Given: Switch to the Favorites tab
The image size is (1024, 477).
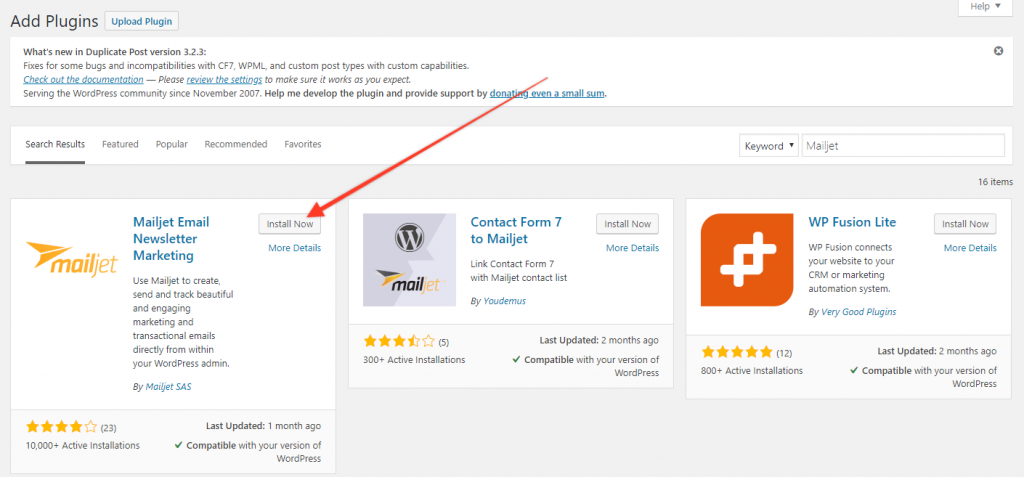Looking at the screenshot, I should [303, 144].
